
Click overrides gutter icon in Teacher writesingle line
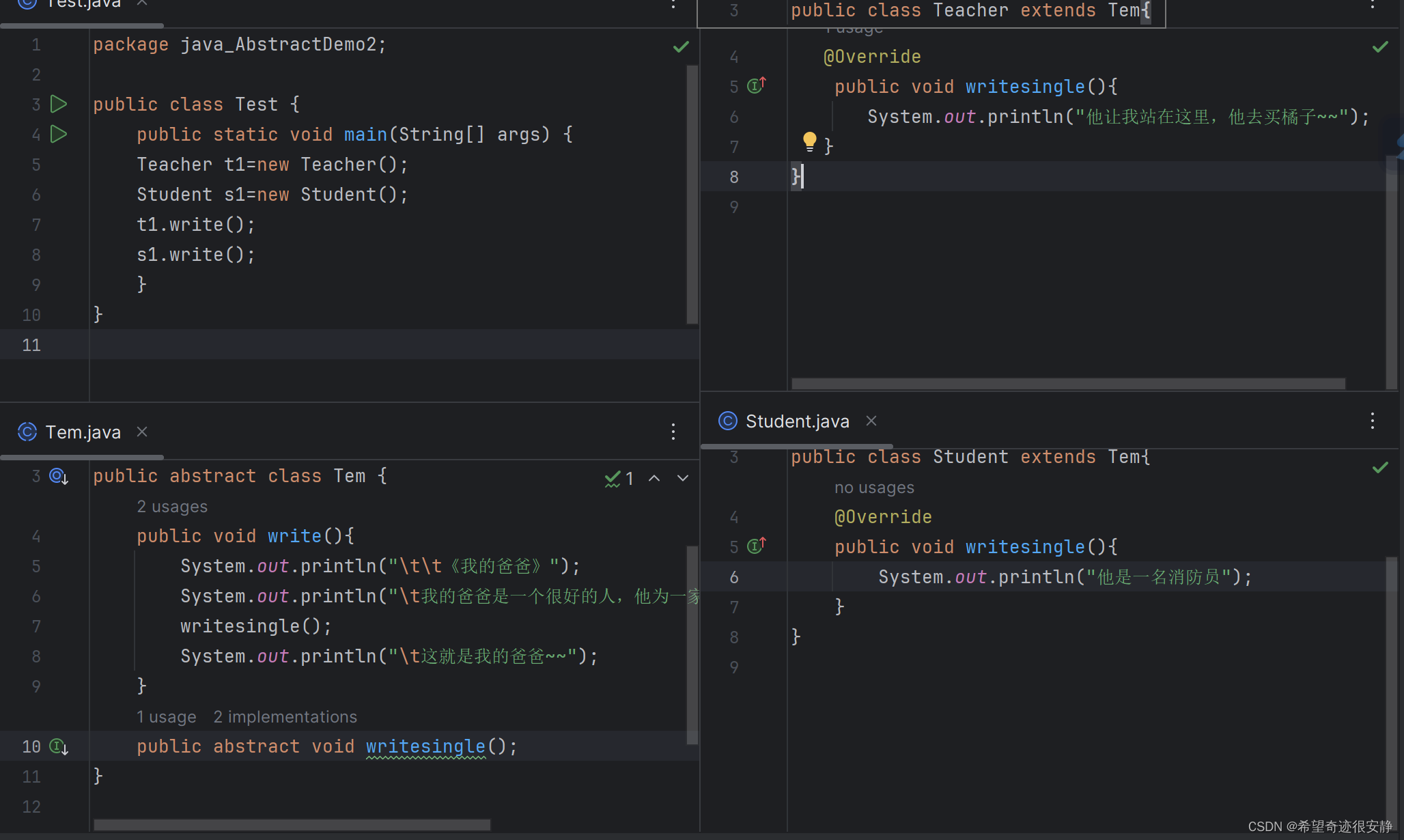pos(756,85)
